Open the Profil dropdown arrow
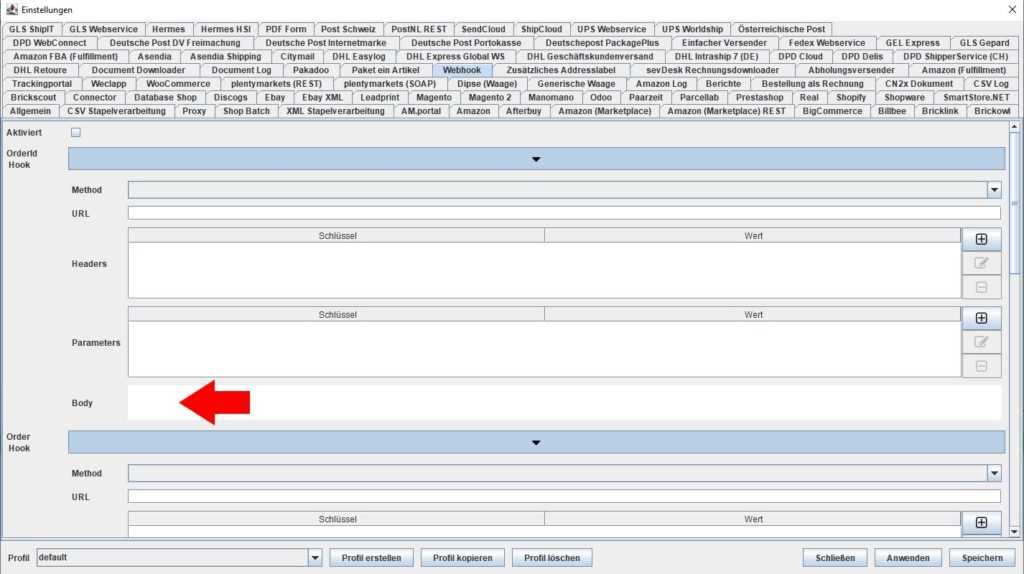 [315, 558]
